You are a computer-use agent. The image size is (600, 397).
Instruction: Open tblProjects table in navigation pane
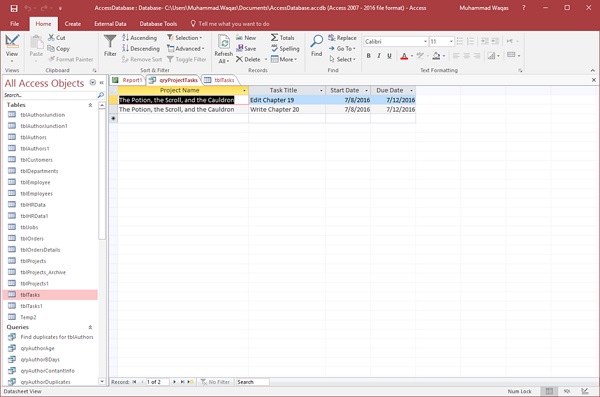click(x=33, y=261)
